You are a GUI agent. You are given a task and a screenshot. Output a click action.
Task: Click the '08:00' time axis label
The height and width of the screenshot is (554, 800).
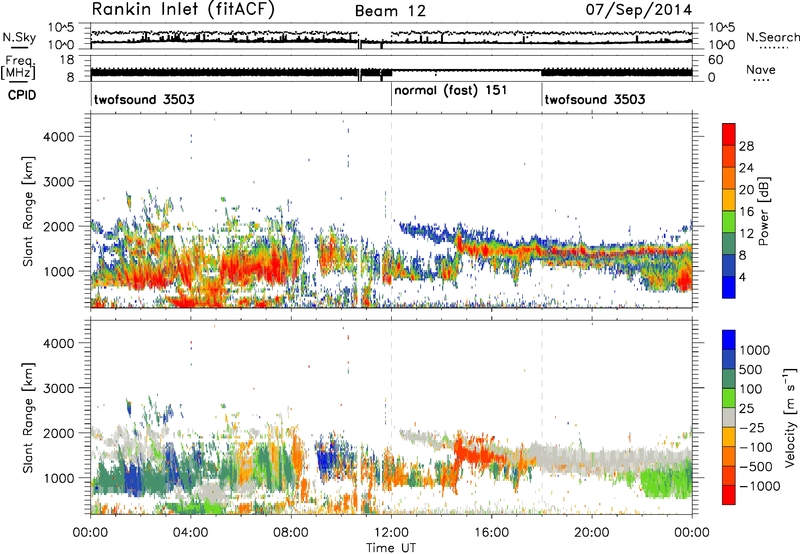tap(291, 533)
